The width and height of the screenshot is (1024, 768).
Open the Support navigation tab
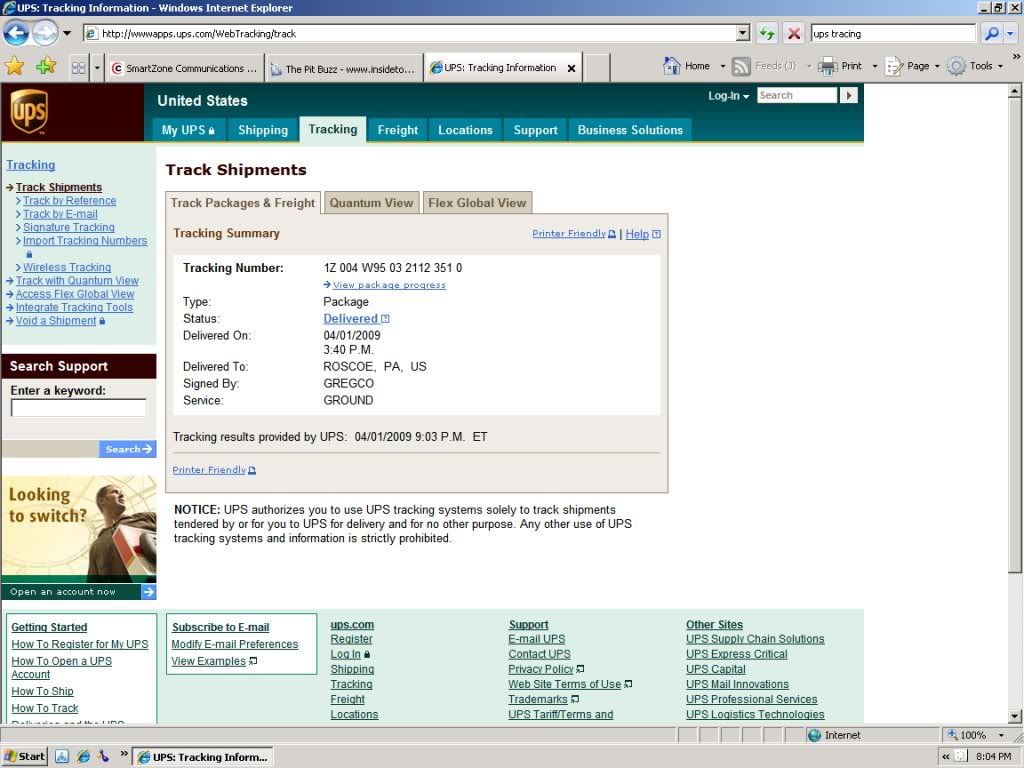coord(536,130)
